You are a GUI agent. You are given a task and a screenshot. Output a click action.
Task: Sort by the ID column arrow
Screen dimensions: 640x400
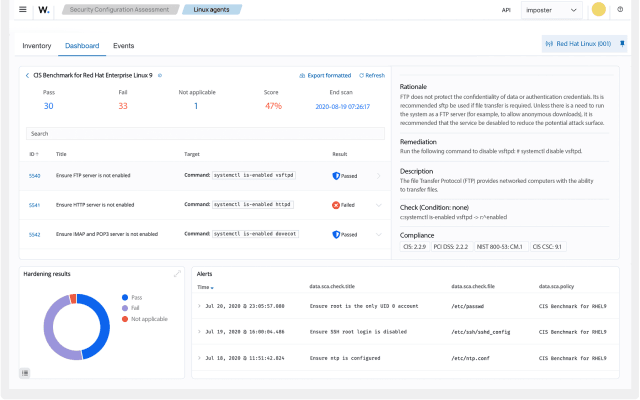pyautogui.click(x=37, y=154)
